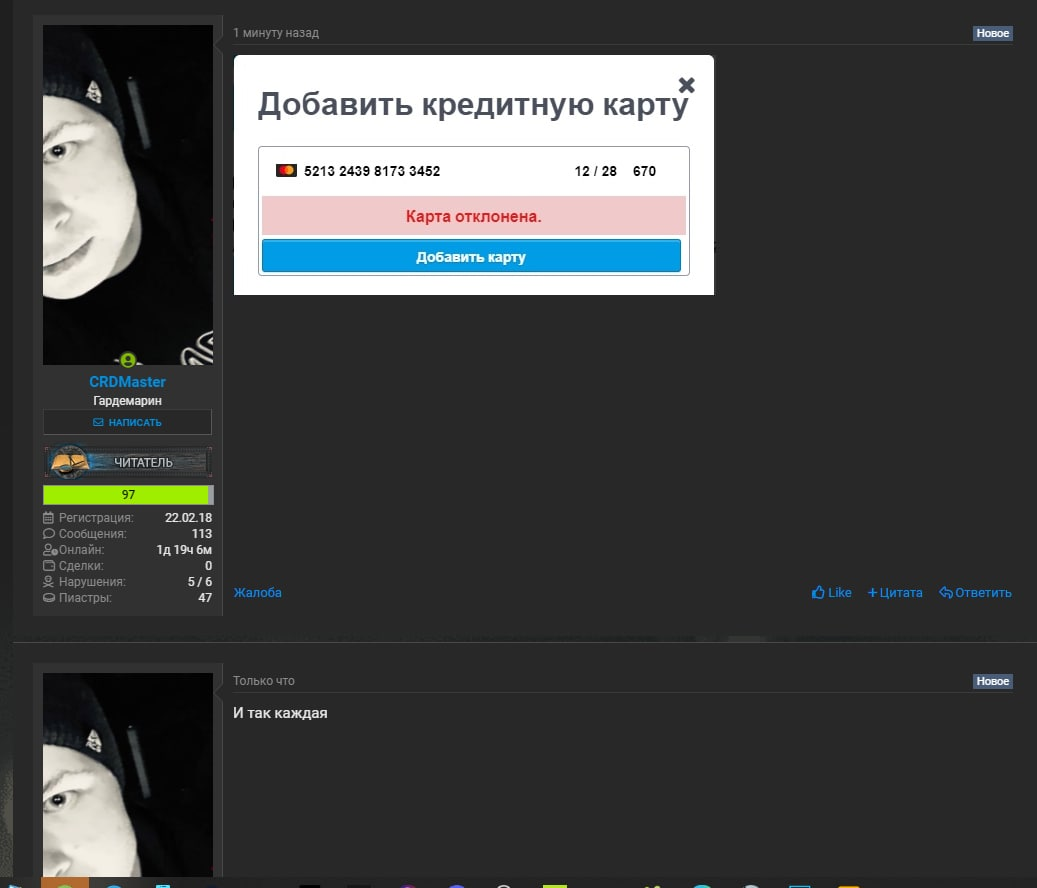This screenshot has width=1037, height=888.
Task: Click the Новое badge on first post
Action: [x=992, y=33]
